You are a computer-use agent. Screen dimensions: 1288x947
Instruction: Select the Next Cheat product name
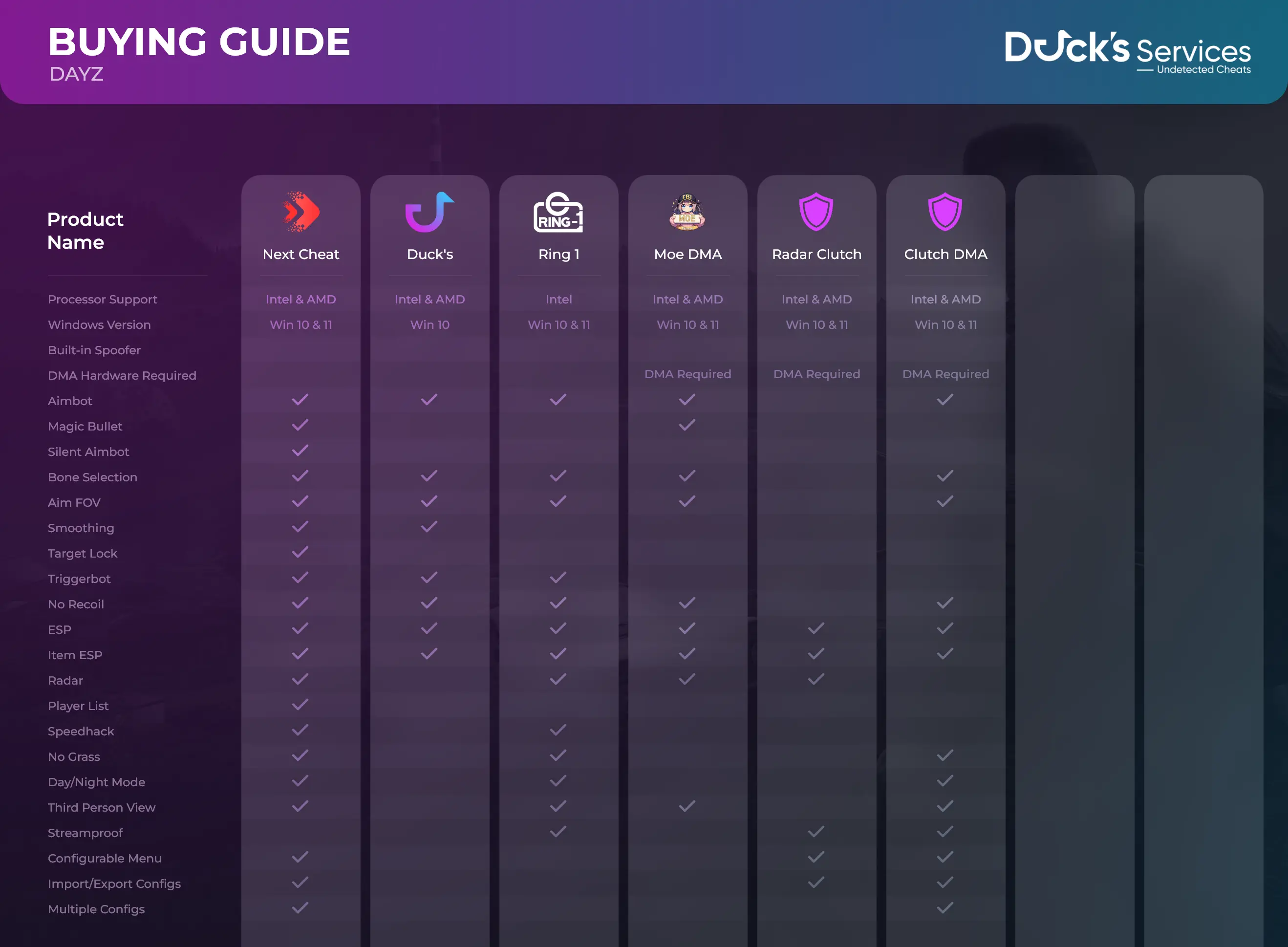(x=301, y=254)
